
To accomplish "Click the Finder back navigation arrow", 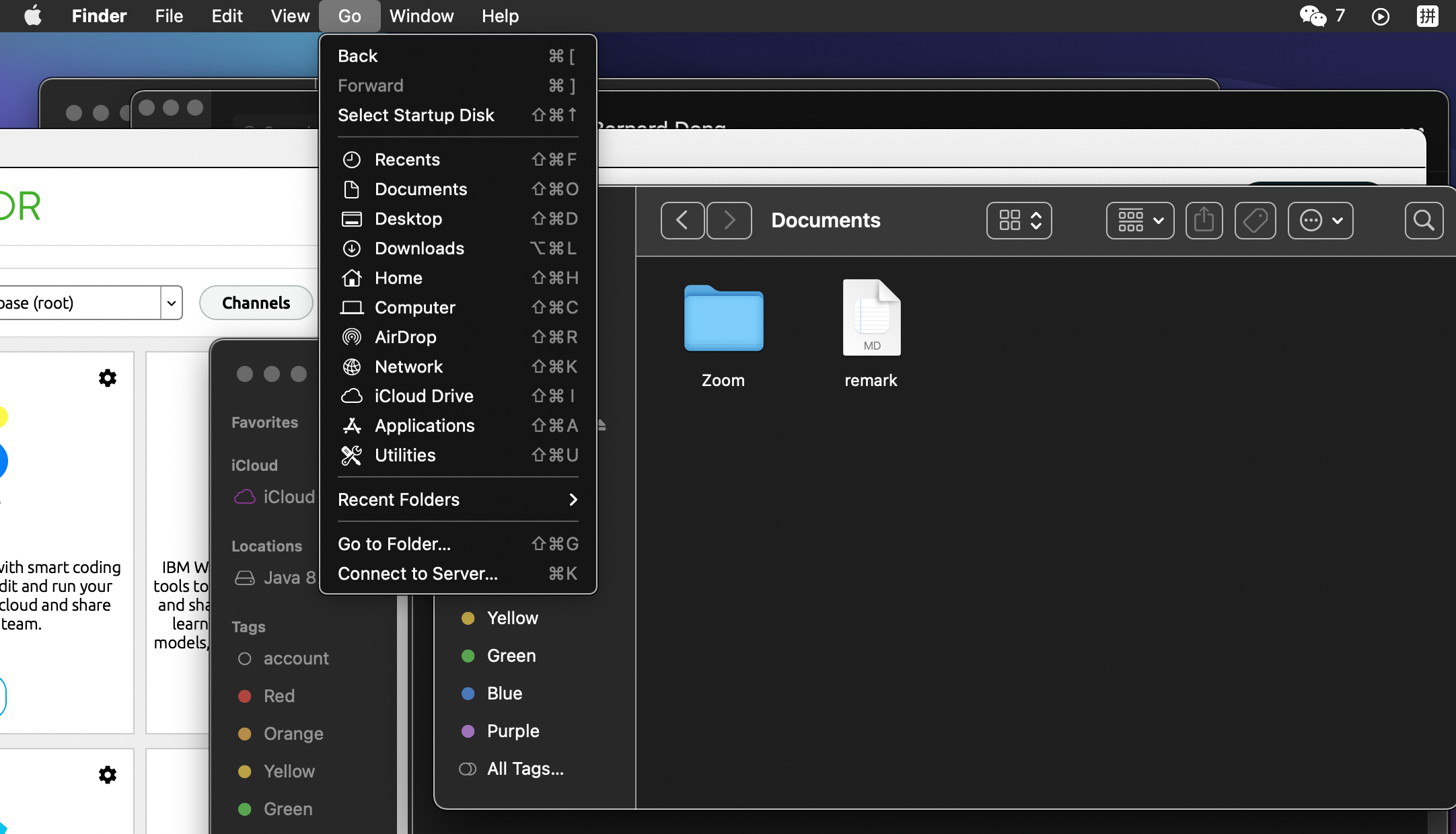I will click(x=682, y=220).
